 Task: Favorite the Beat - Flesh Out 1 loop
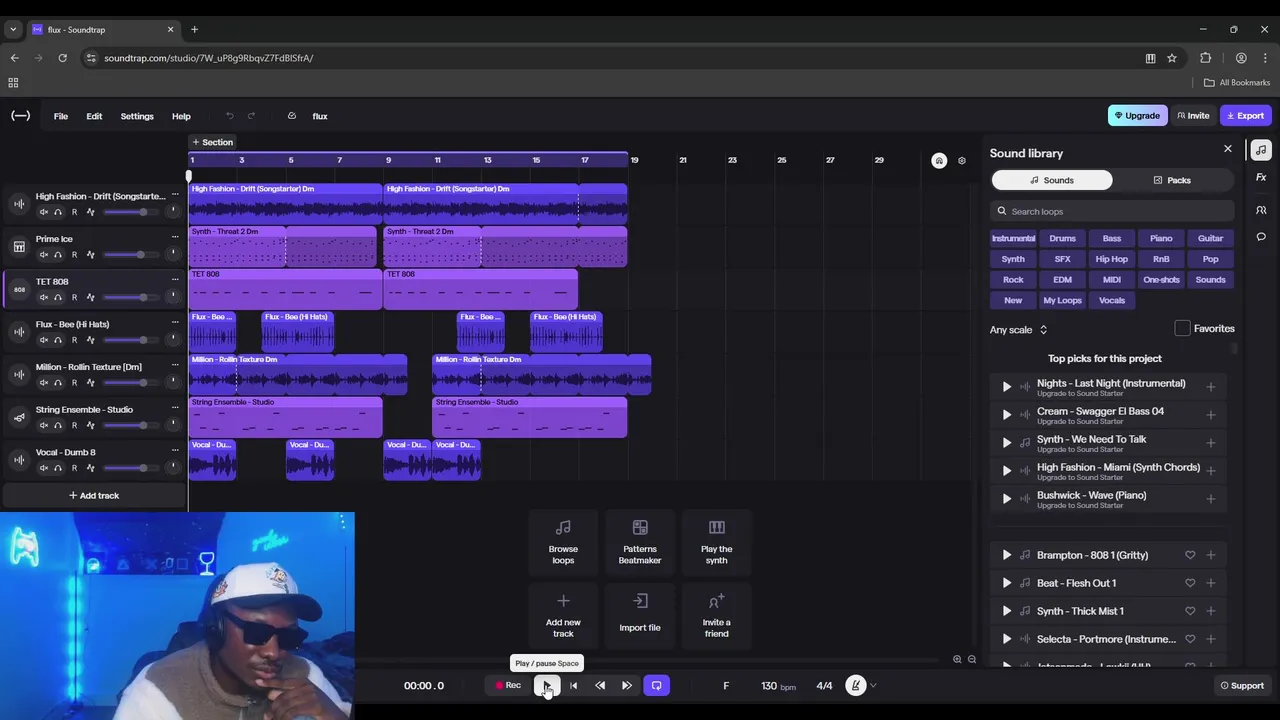tap(1190, 583)
